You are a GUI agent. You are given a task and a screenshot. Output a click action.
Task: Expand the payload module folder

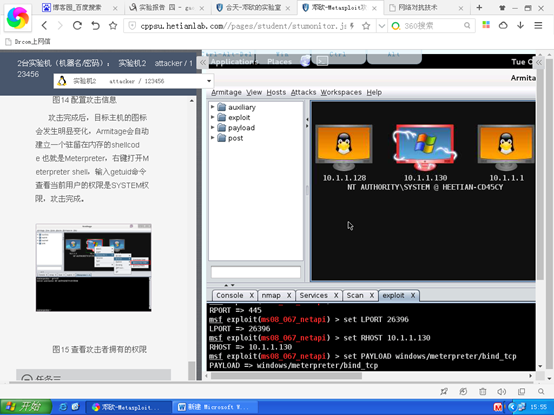(x=212, y=127)
